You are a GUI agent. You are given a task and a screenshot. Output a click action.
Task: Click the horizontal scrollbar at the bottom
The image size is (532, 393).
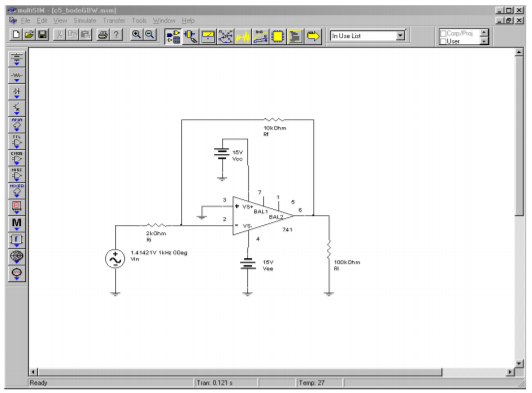tap(271, 372)
